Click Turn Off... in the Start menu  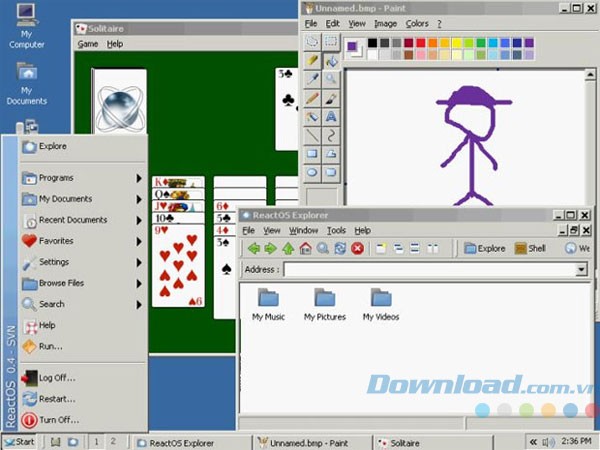pos(59,420)
